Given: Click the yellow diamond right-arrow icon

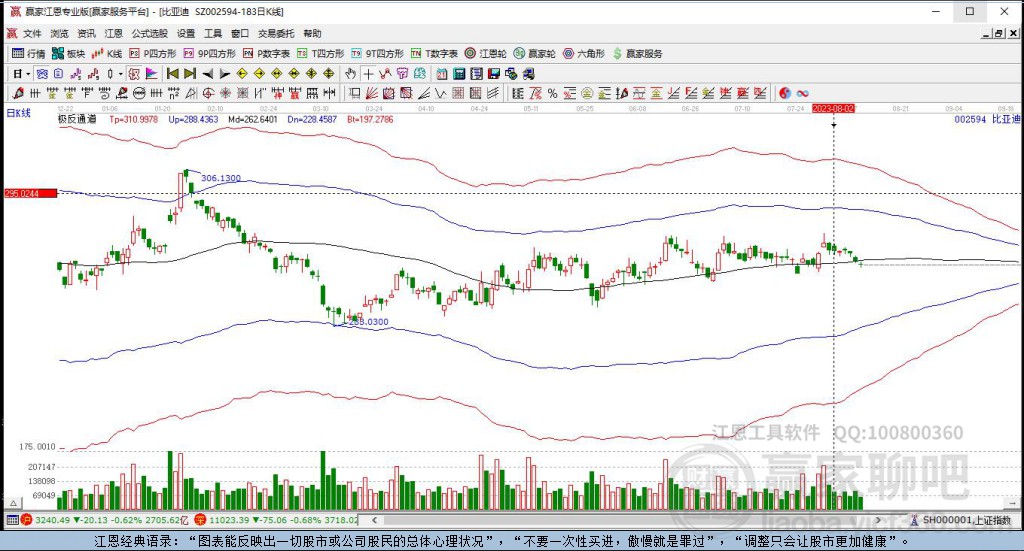Looking at the screenshot, I should [259, 74].
